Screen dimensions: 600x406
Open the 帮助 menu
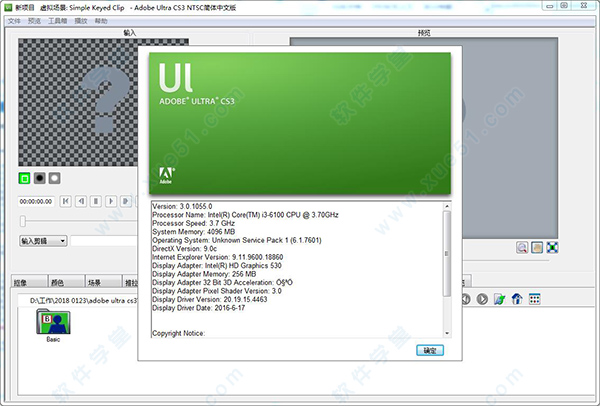click(x=101, y=21)
